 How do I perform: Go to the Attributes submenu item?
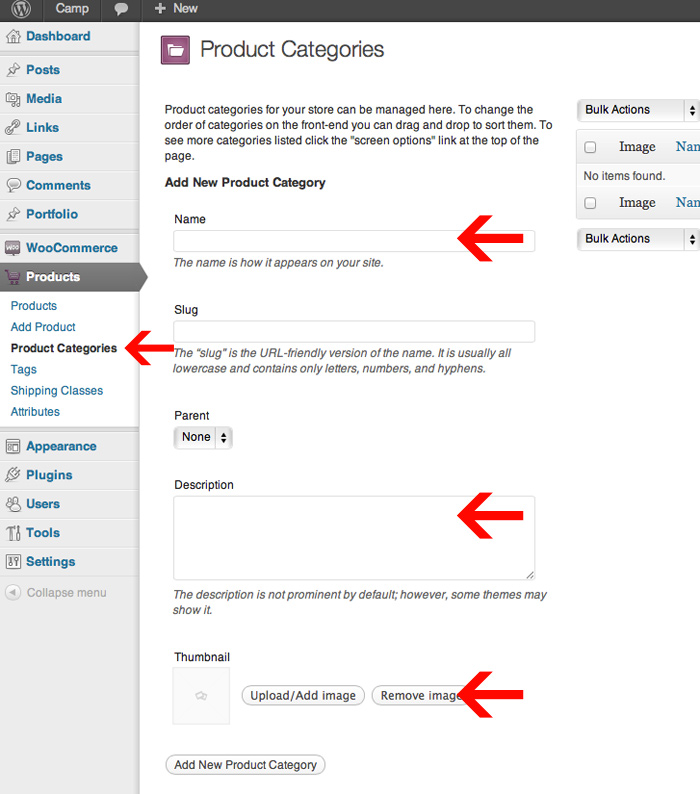coord(35,412)
